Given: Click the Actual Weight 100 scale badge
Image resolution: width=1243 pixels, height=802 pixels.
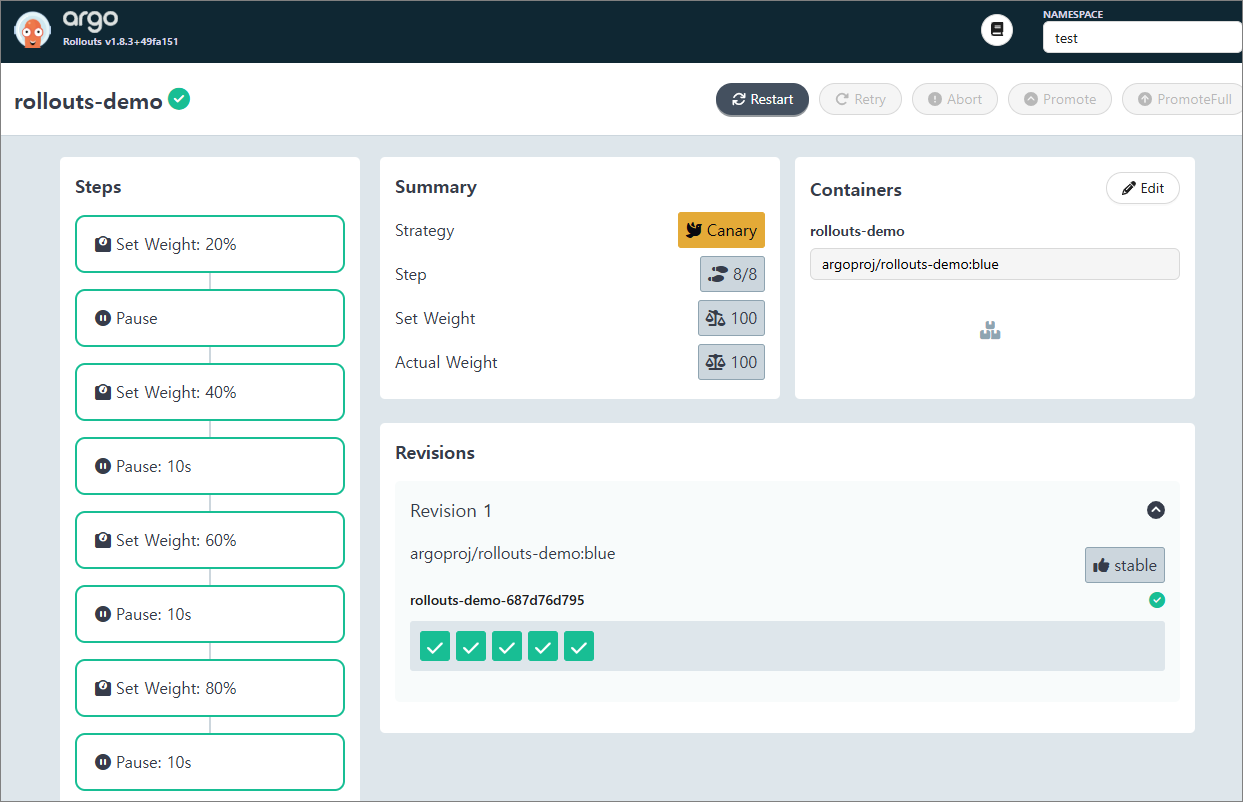Looking at the screenshot, I should click(x=731, y=362).
